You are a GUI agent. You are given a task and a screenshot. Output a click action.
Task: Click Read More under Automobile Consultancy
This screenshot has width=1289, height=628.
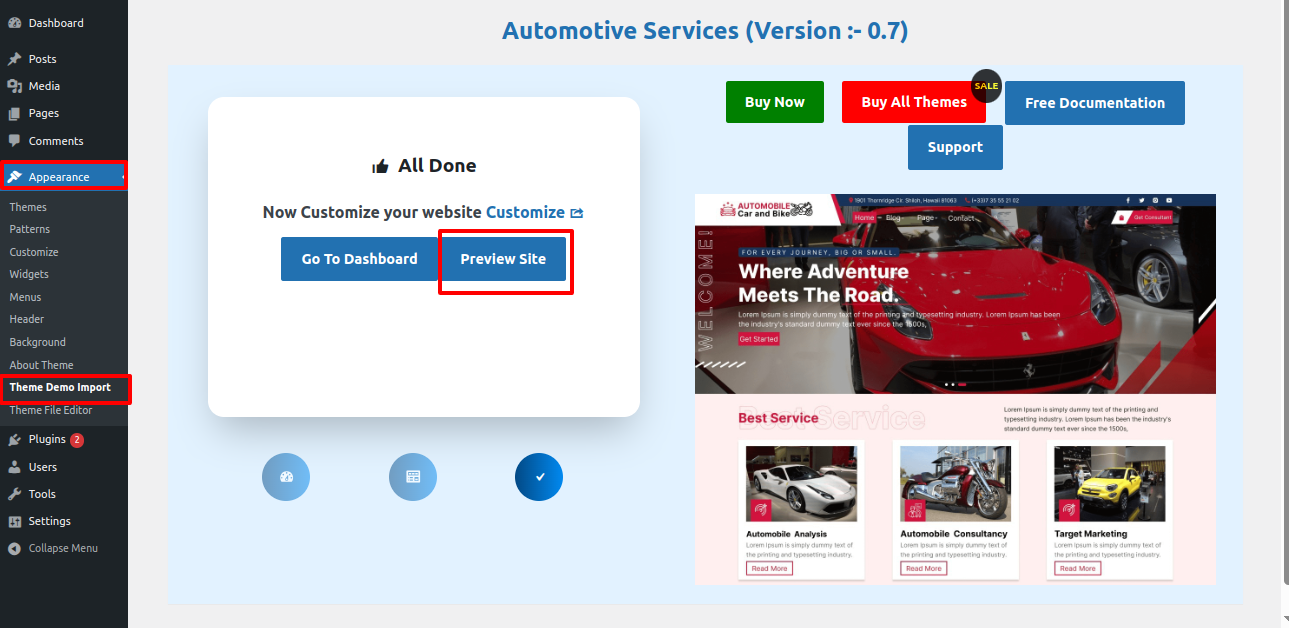tap(923, 568)
